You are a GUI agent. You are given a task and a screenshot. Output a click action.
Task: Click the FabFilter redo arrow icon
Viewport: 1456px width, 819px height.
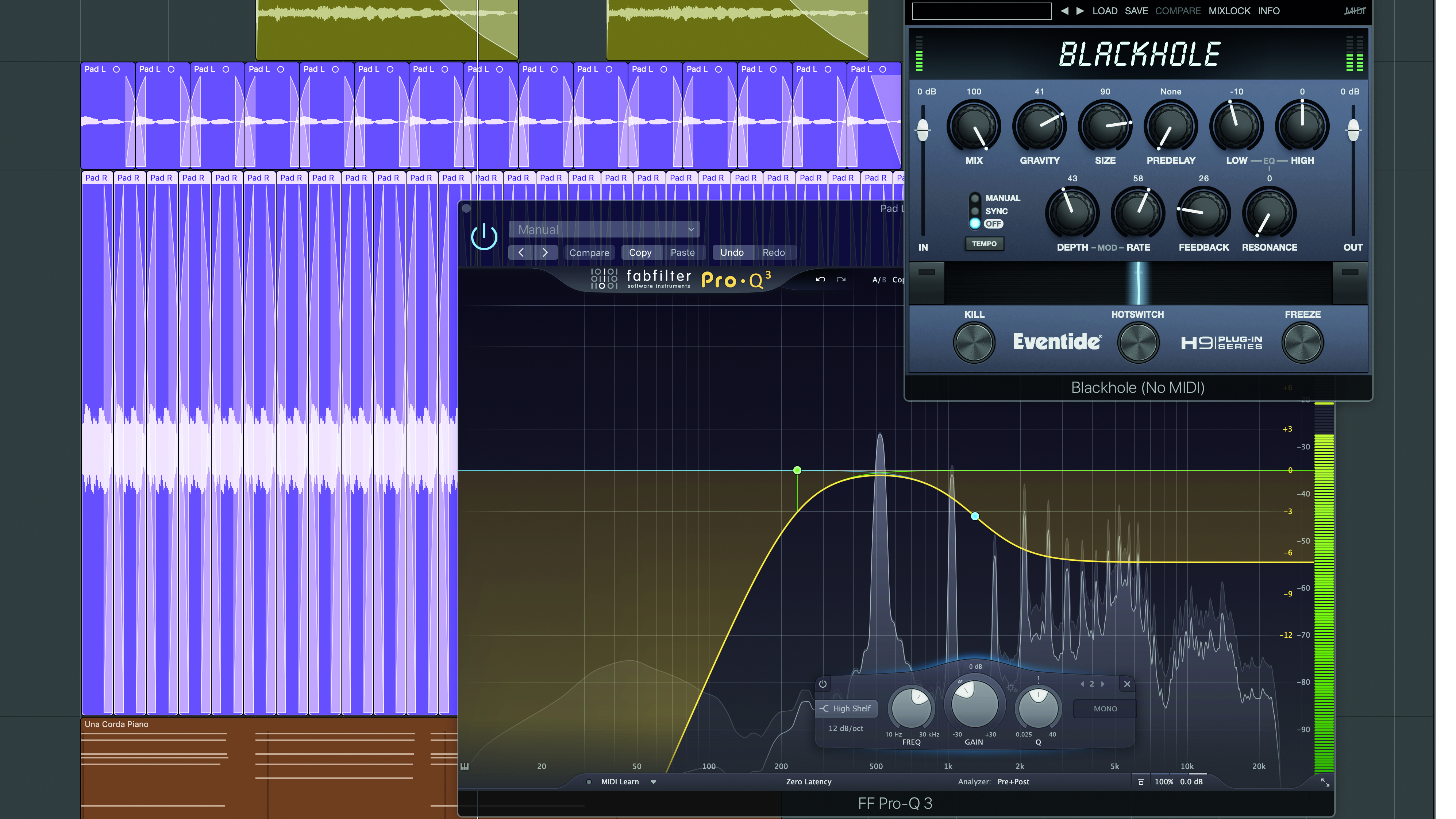pyautogui.click(x=841, y=279)
